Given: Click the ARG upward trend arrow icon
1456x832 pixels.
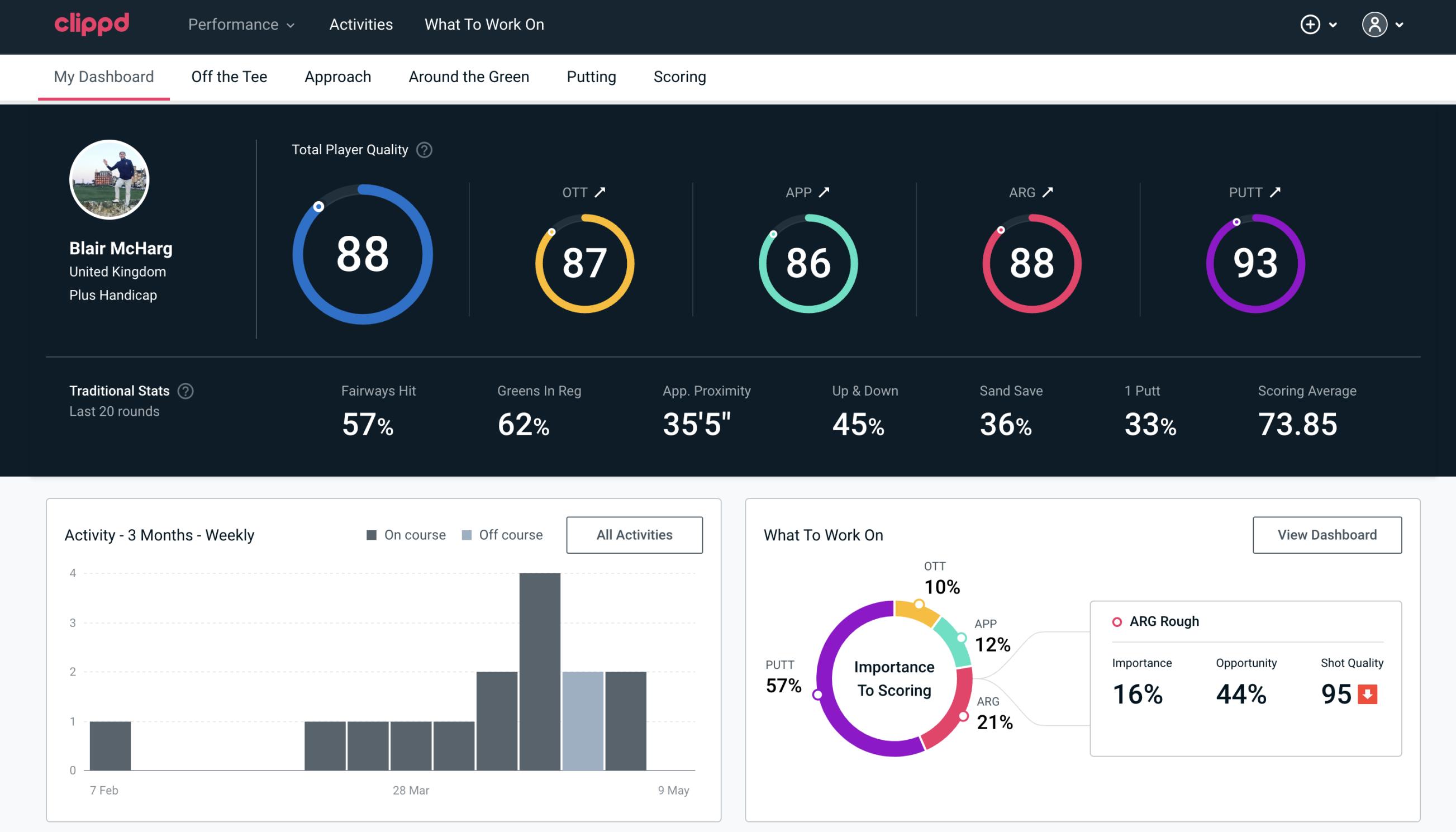Looking at the screenshot, I should coord(1050,192).
